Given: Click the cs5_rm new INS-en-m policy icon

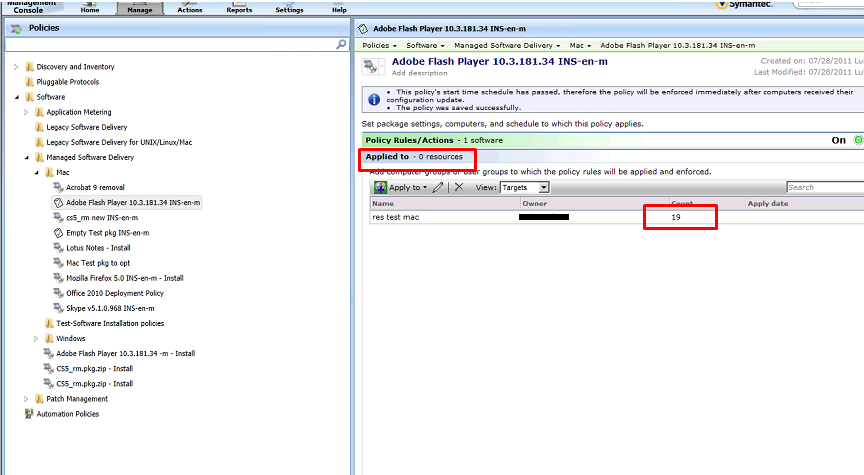Looking at the screenshot, I should [x=58, y=218].
